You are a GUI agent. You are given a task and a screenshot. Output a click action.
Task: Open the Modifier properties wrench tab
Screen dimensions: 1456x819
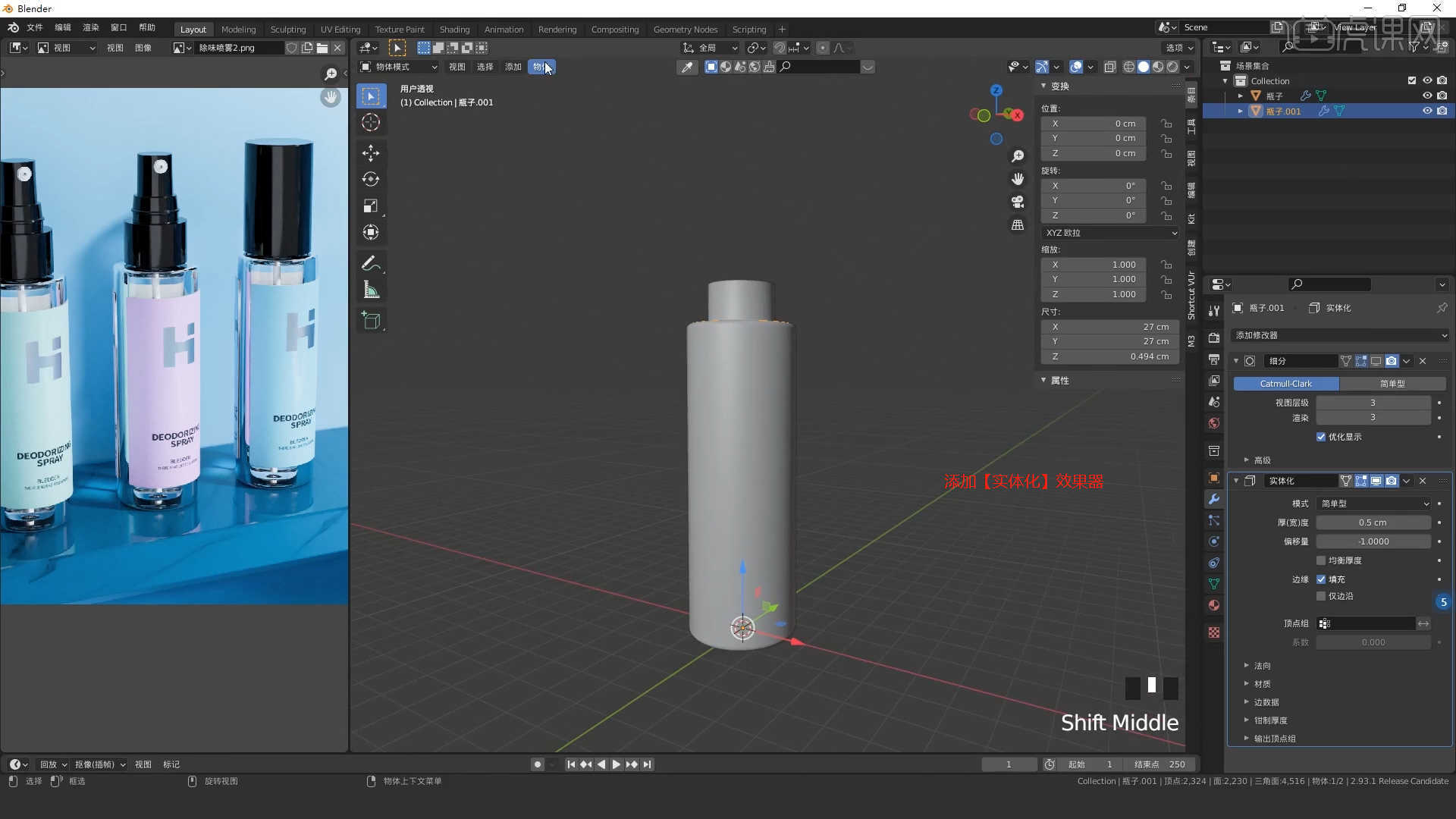[x=1214, y=499]
